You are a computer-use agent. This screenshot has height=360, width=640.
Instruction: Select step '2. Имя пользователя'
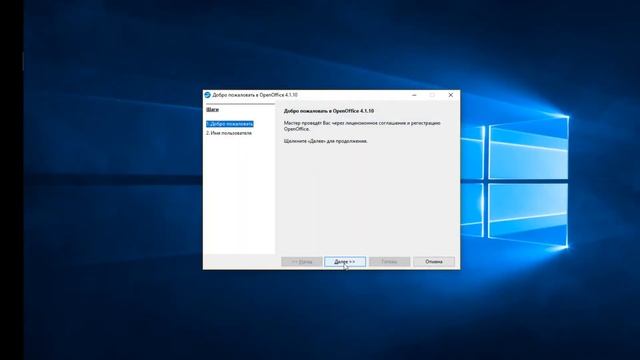[x=229, y=133]
